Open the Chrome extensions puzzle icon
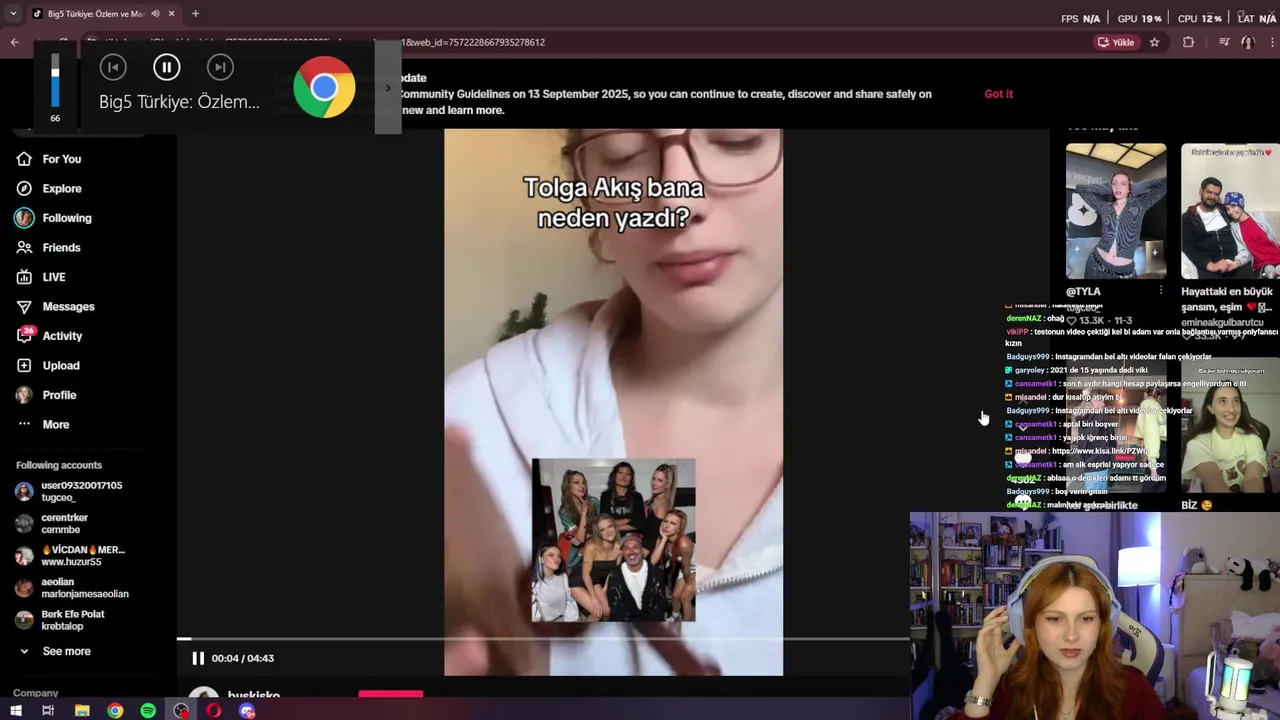 click(1188, 42)
